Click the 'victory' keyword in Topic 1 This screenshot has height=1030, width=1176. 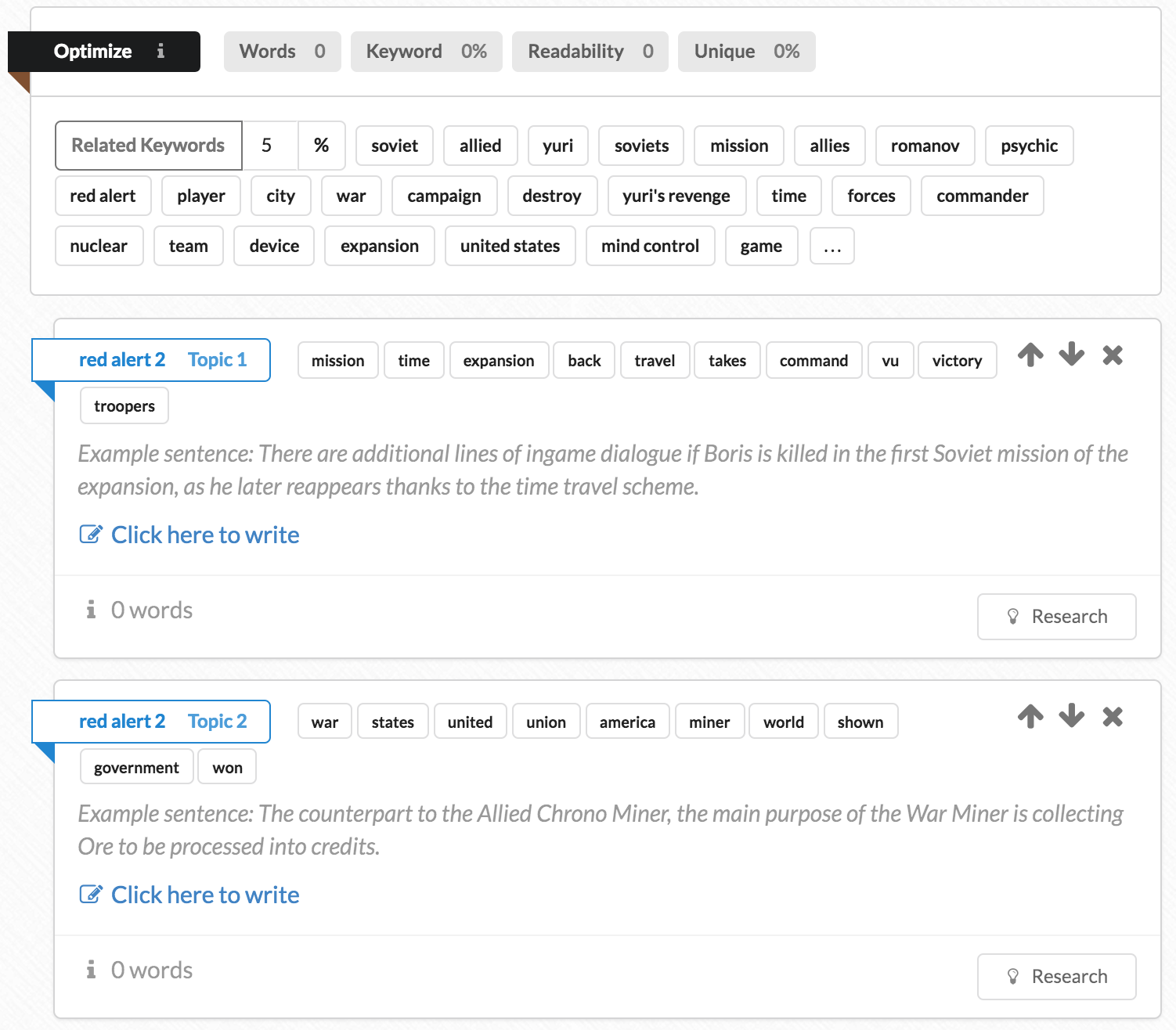957,361
